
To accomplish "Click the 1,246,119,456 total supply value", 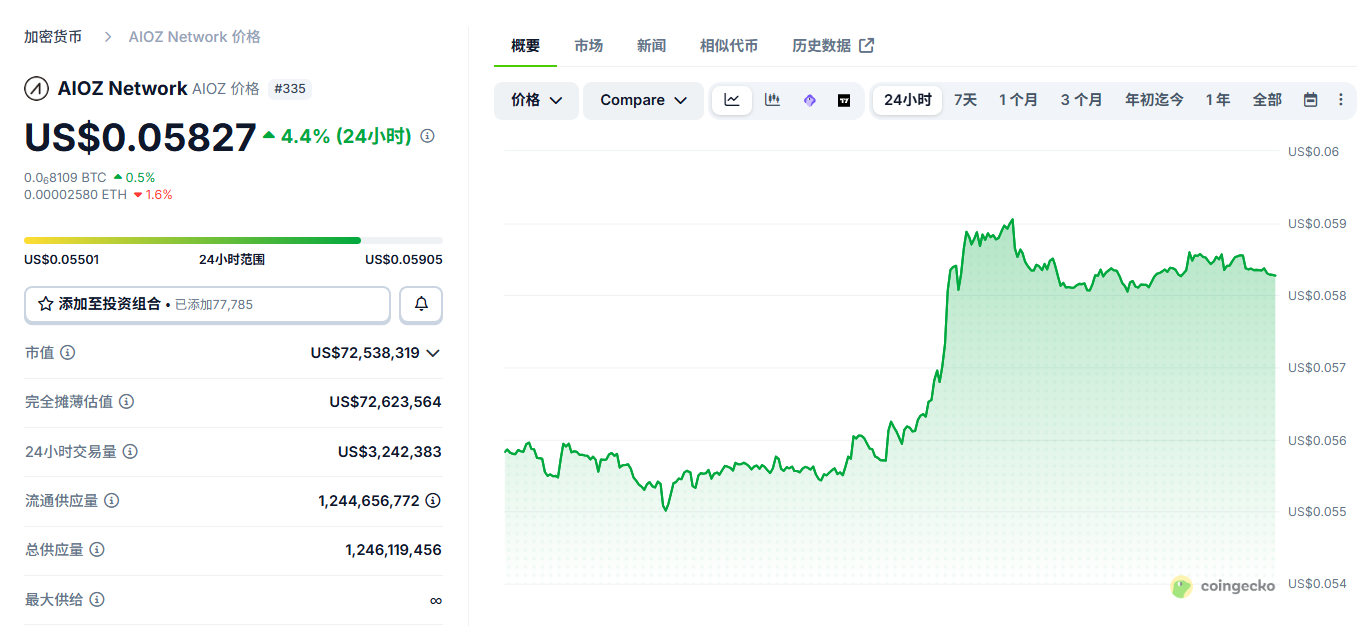I will click(394, 550).
